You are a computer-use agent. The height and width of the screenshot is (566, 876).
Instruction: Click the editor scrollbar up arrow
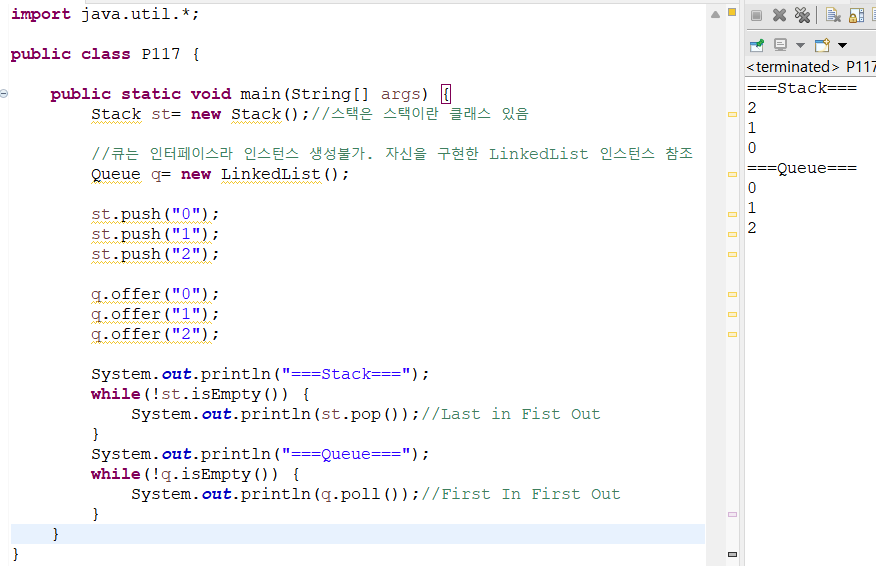[x=715, y=15]
